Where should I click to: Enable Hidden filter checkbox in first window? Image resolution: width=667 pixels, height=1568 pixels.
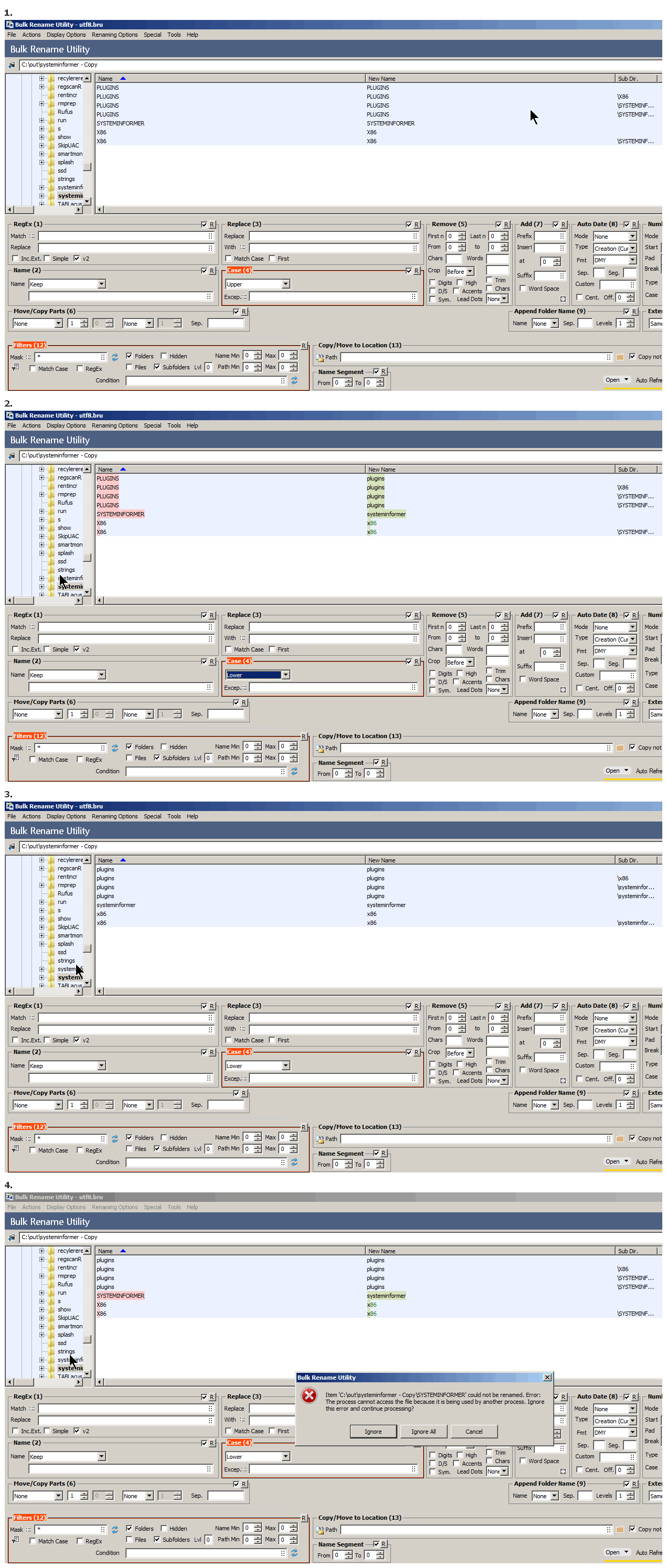pyautogui.click(x=163, y=356)
